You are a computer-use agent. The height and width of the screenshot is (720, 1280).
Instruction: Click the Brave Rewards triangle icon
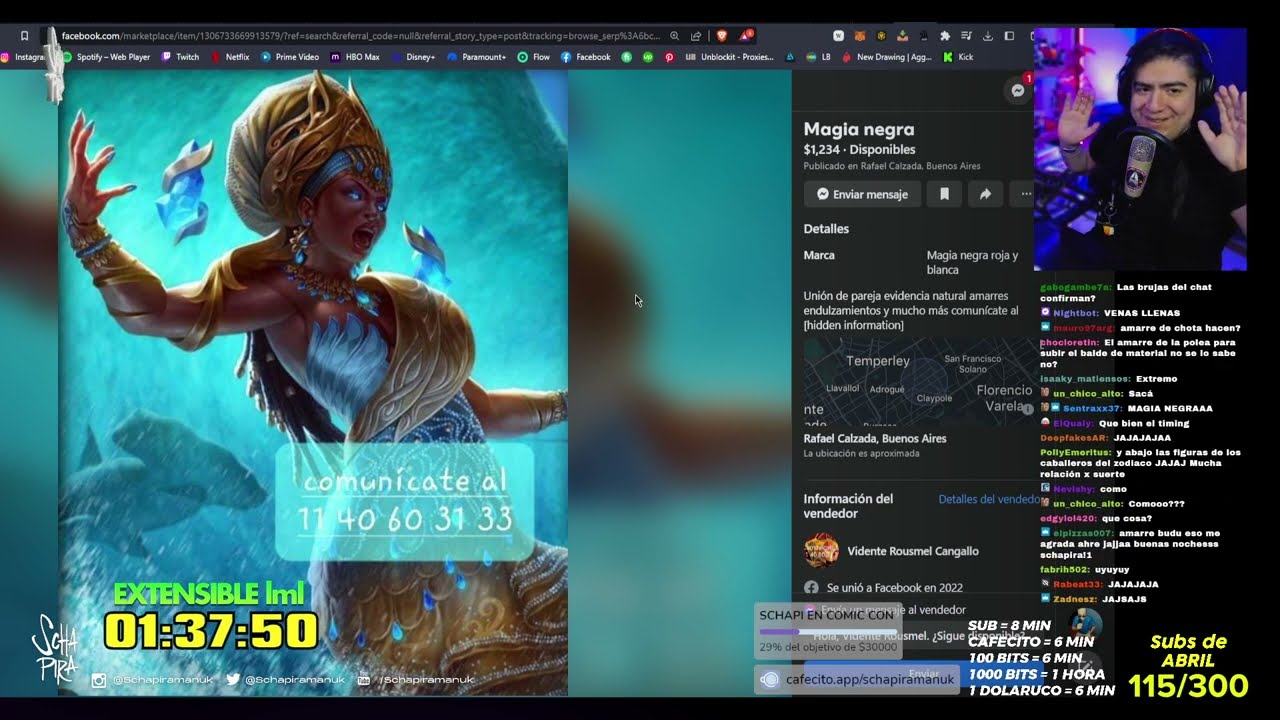coord(746,36)
